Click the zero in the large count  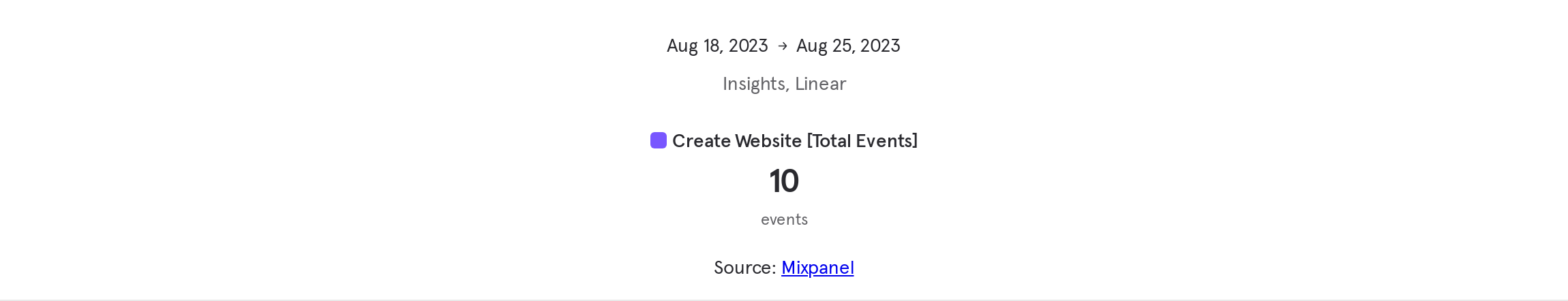[790, 182]
